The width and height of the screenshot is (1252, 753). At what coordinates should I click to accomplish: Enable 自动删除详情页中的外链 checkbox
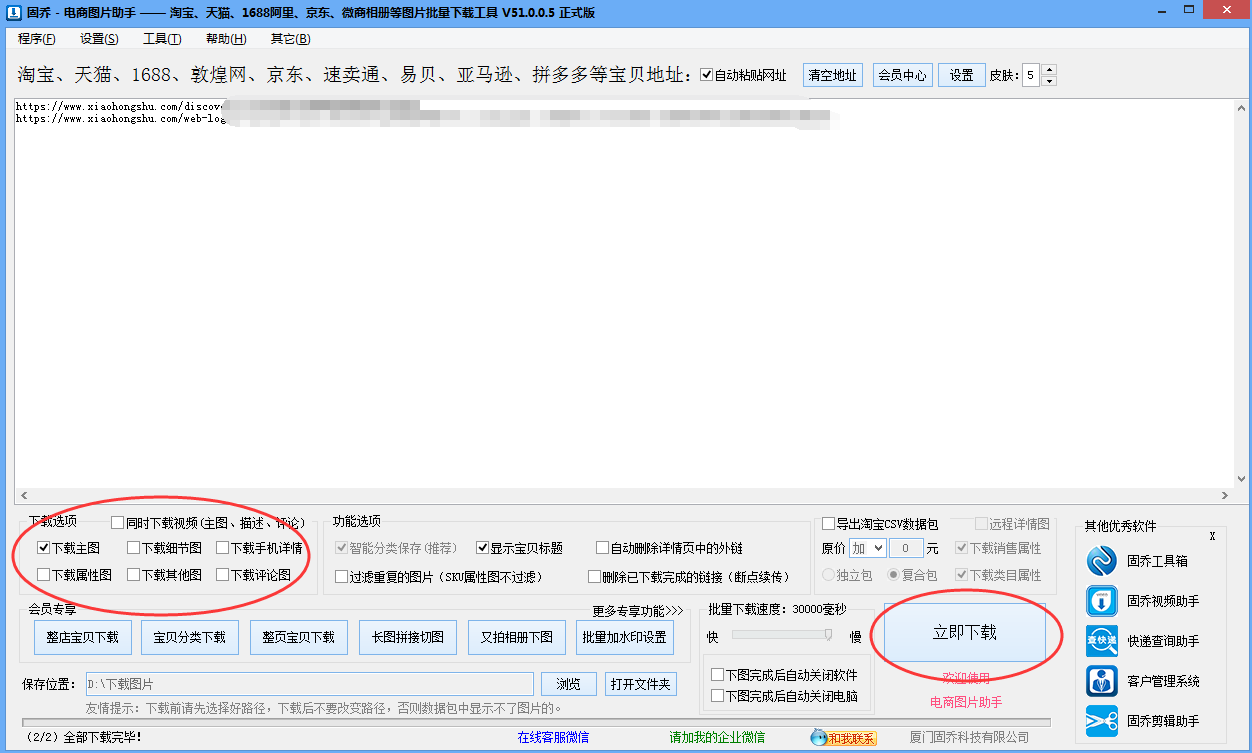point(602,548)
